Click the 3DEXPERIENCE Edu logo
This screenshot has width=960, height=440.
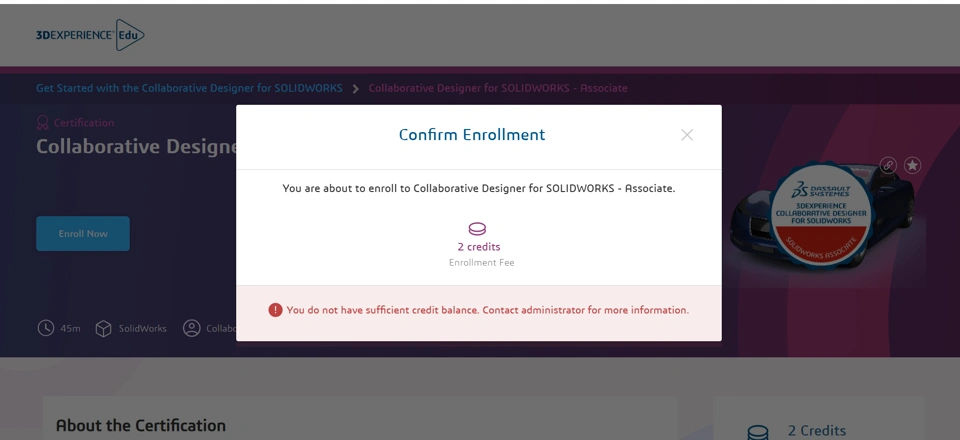(x=90, y=36)
